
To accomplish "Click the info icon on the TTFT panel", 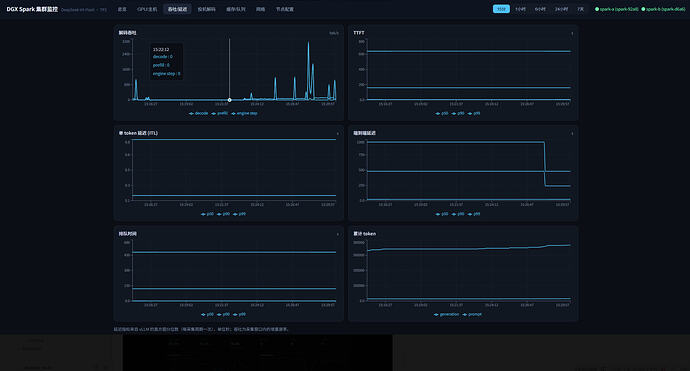I will click(x=572, y=33).
